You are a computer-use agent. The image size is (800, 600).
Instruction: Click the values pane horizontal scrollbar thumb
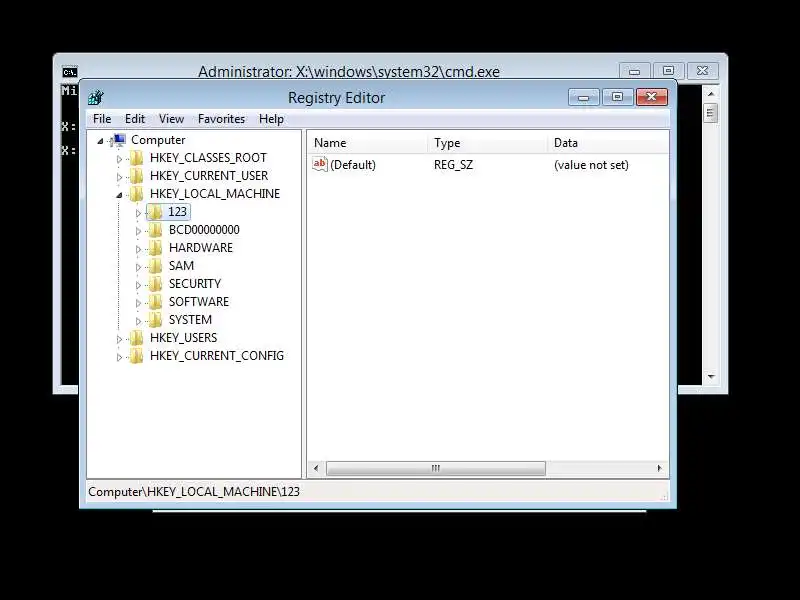point(436,468)
